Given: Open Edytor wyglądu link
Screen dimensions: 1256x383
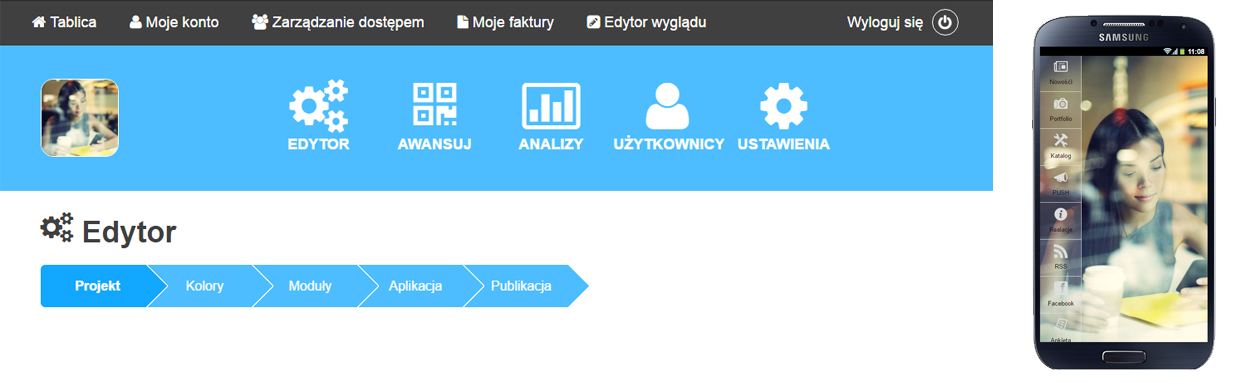Looking at the screenshot, I should [646, 22].
